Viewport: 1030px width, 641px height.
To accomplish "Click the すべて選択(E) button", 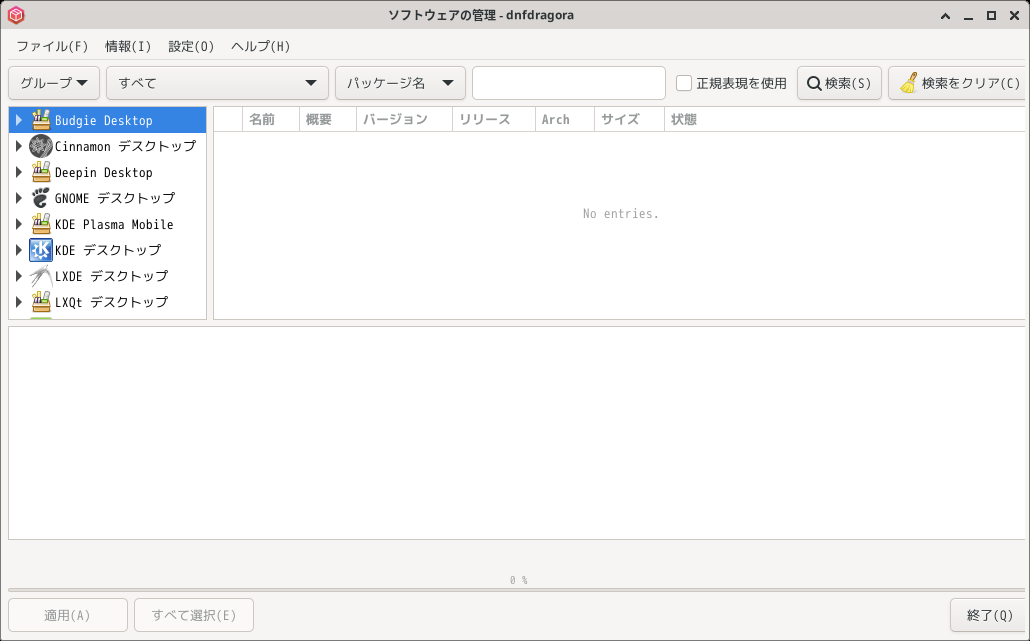I will pos(194,615).
